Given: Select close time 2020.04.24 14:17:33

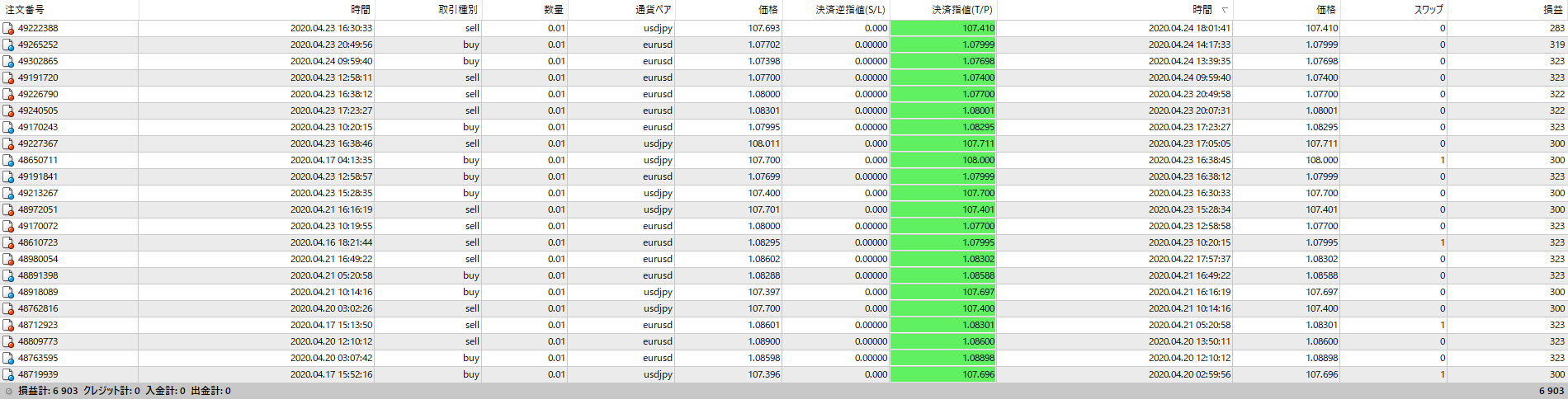Looking at the screenshot, I should (x=1189, y=45).
